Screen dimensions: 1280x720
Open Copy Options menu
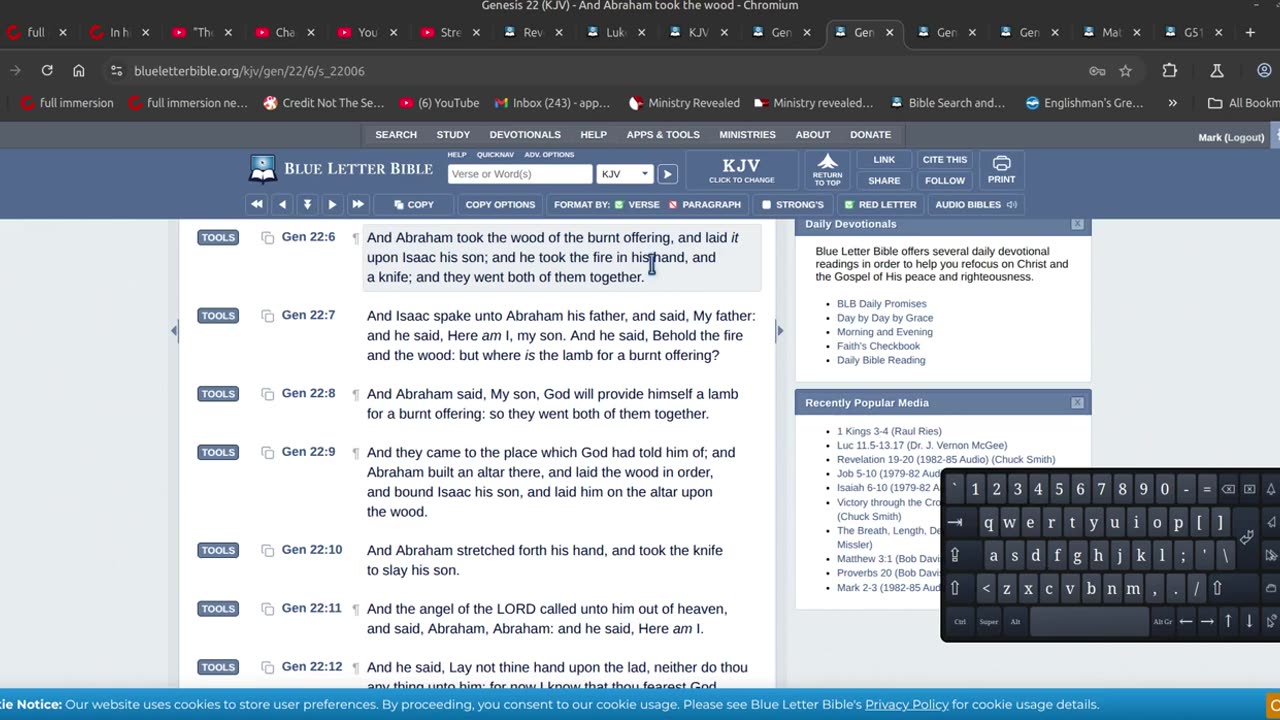(500, 204)
